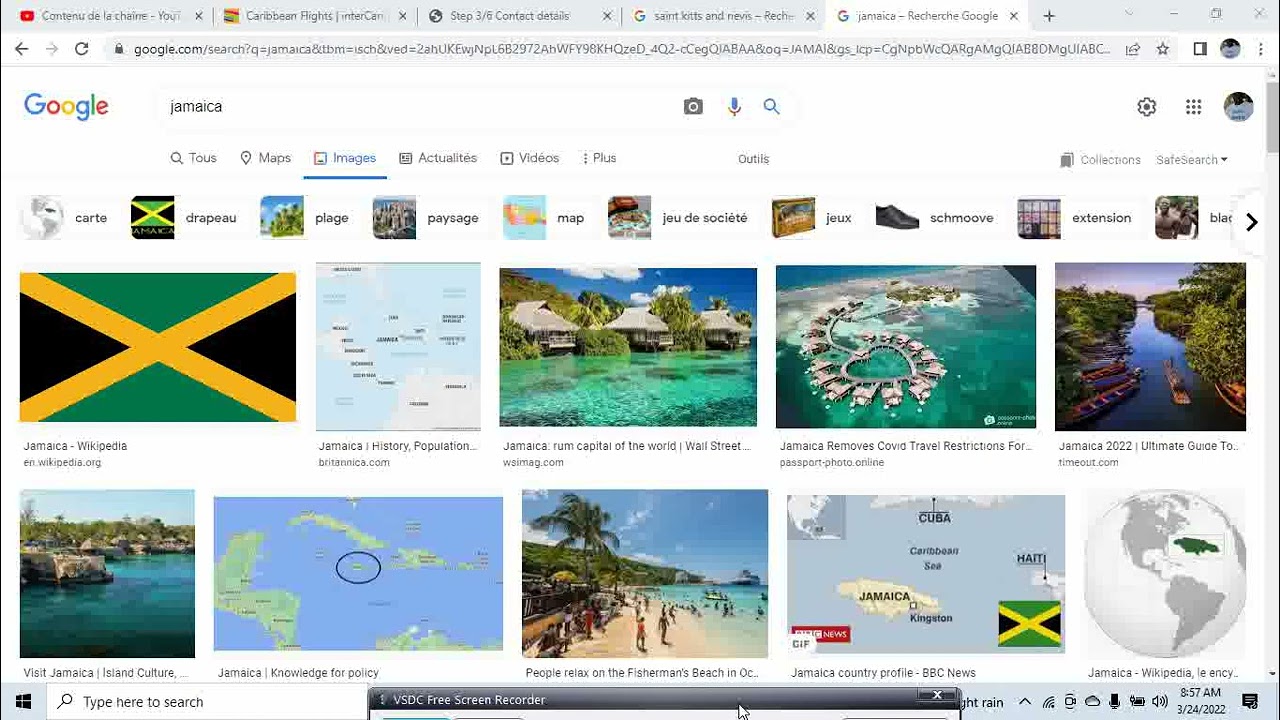
Task: Click the page vertical scrollbar thumb
Action: (x=1272, y=115)
